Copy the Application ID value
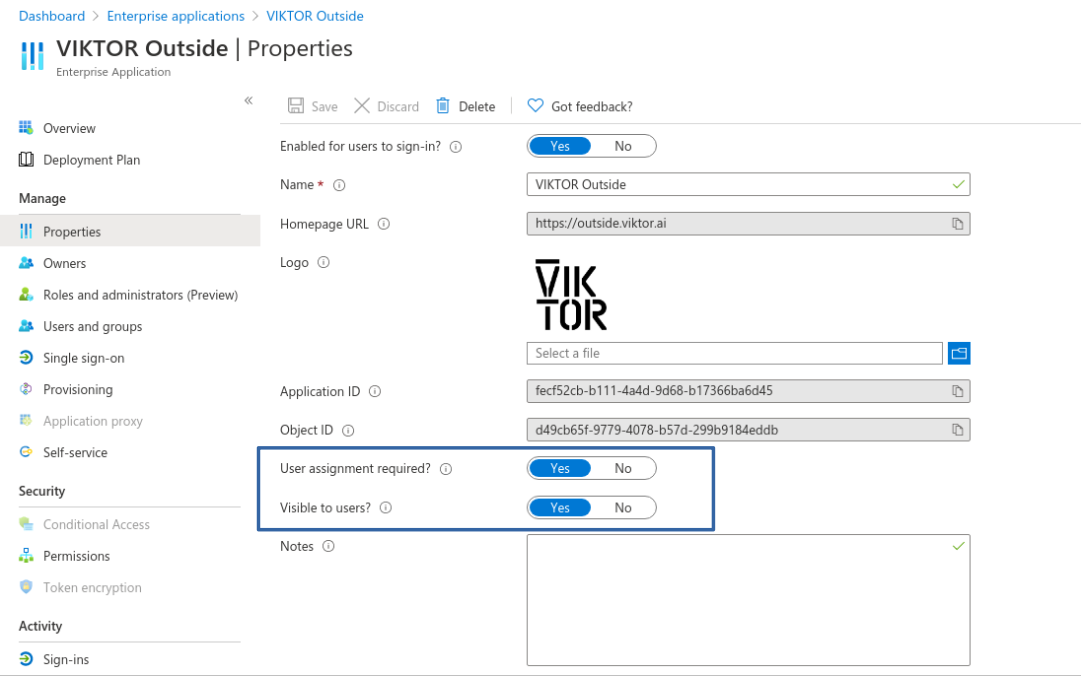The height and width of the screenshot is (677, 1081). pos(957,391)
